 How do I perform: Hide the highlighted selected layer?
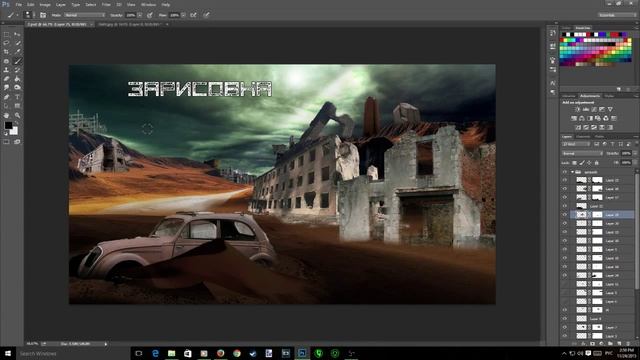(565, 215)
